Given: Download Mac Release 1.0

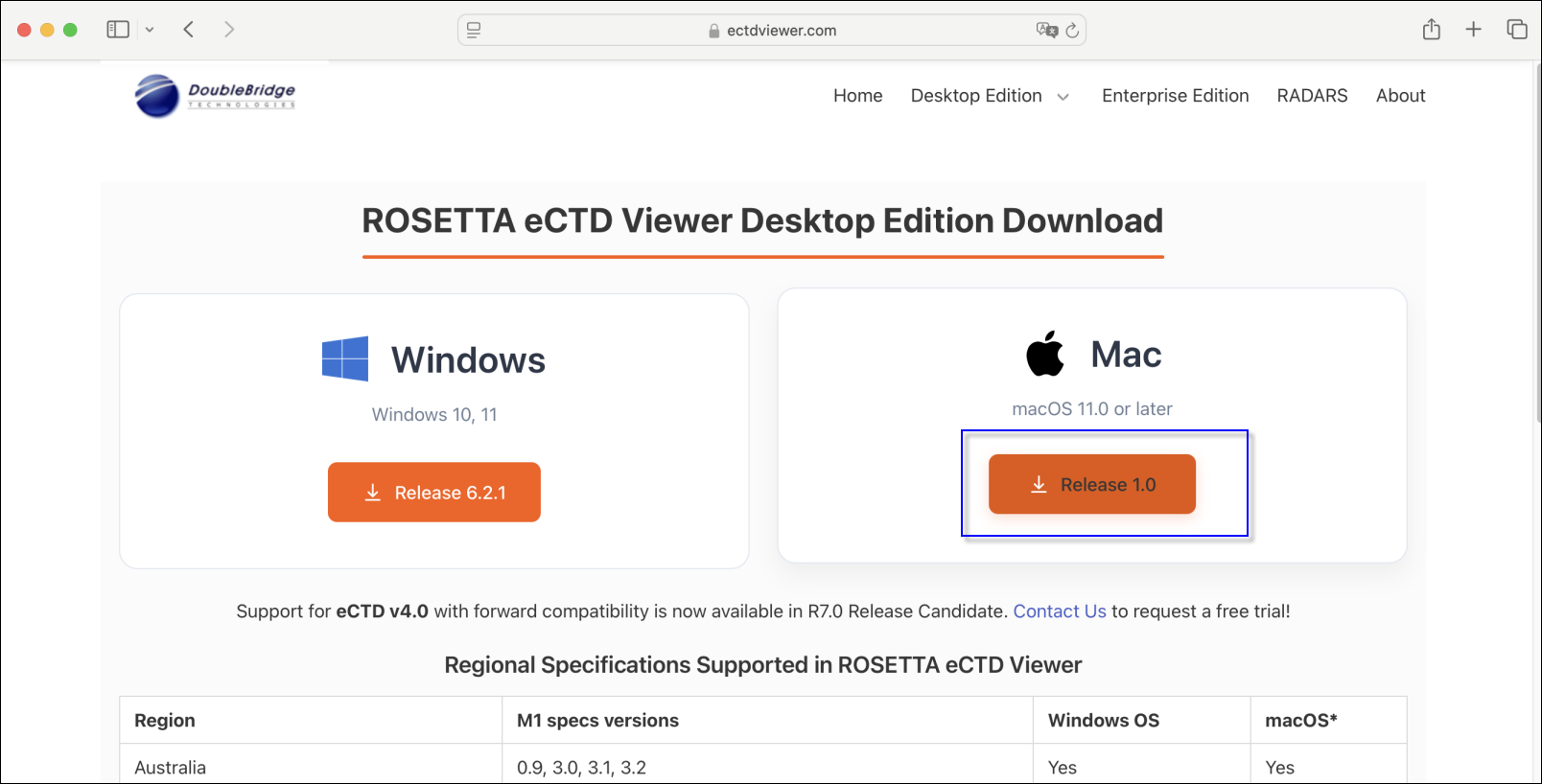Looking at the screenshot, I should (x=1091, y=485).
